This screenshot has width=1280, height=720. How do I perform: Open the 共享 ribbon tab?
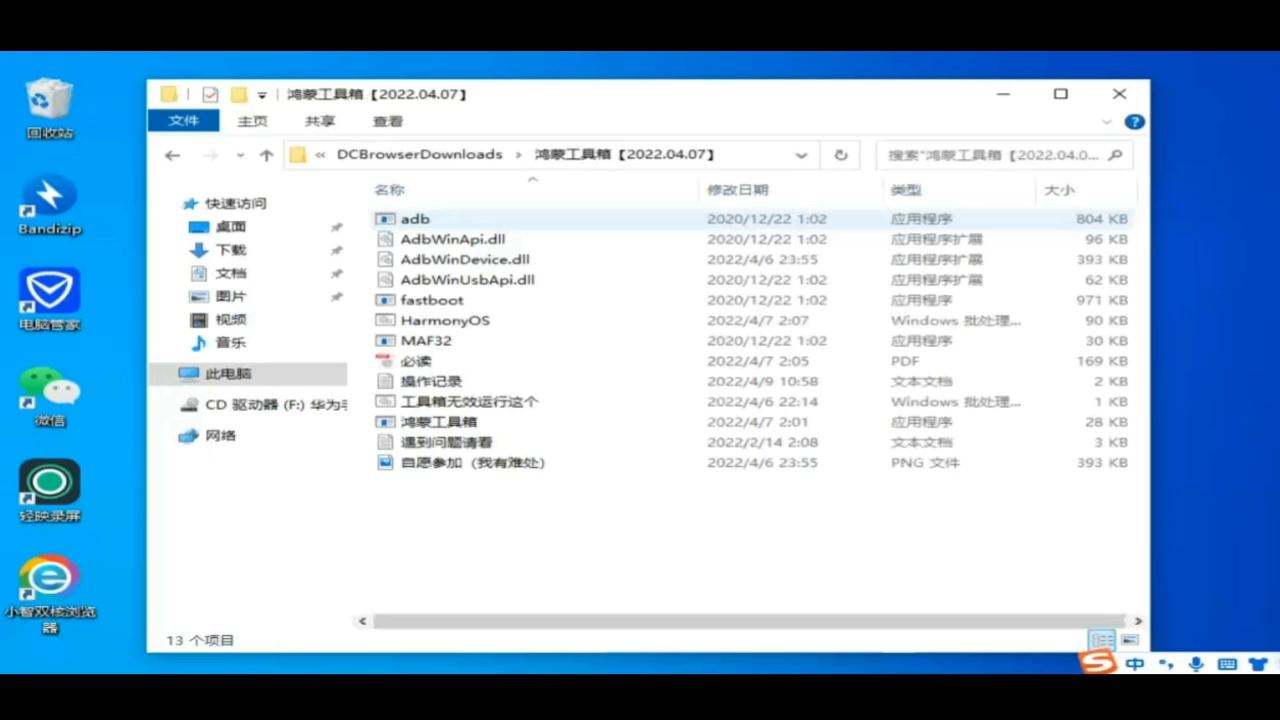tap(320, 121)
